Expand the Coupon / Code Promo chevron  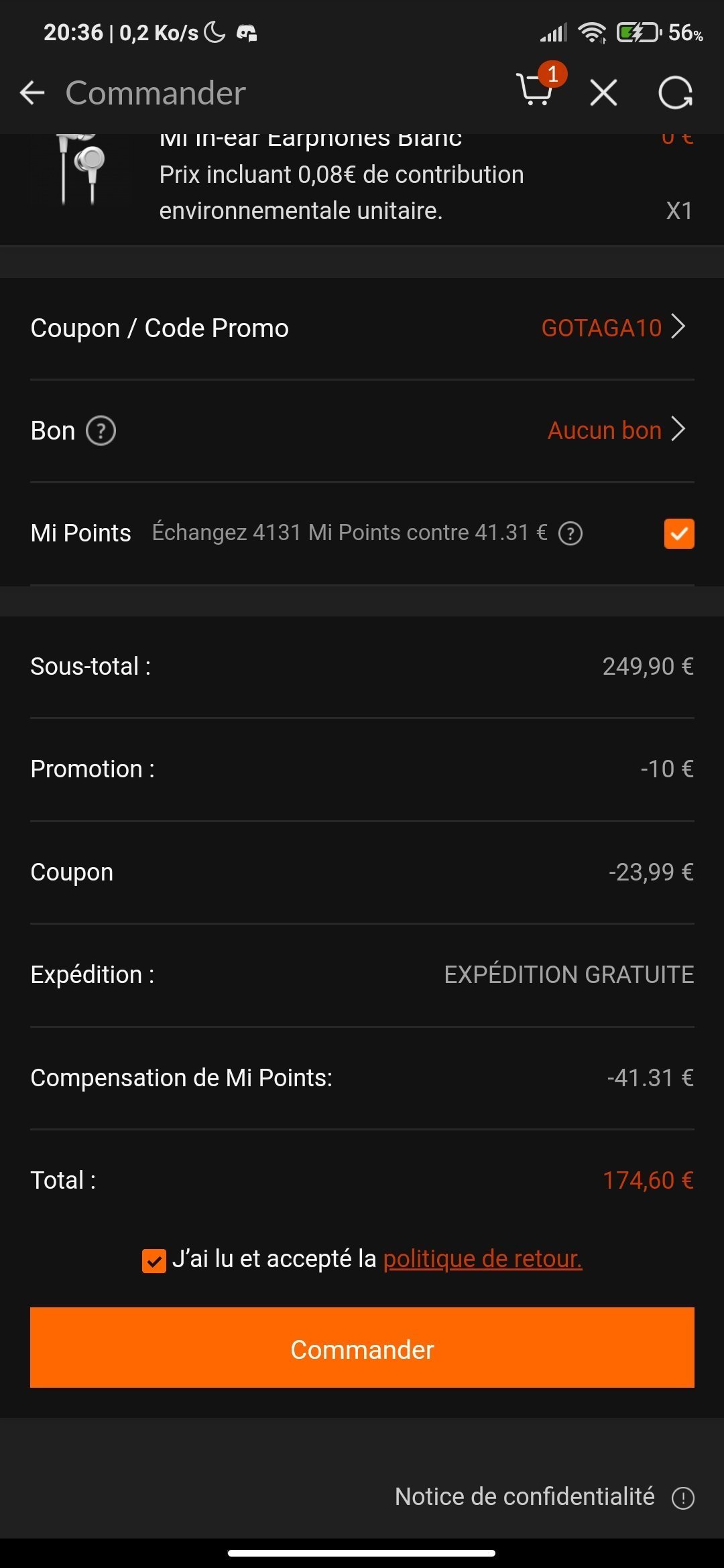point(679,327)
